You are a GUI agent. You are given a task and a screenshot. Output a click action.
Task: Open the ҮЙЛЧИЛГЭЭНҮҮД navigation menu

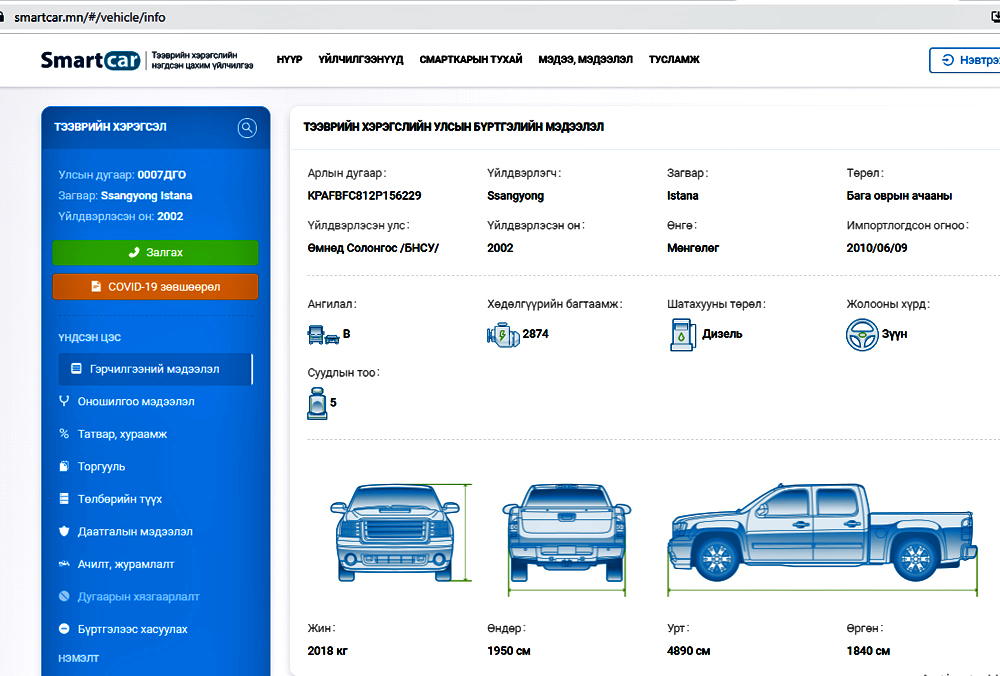pyautogui.click(x=360, y=60)
